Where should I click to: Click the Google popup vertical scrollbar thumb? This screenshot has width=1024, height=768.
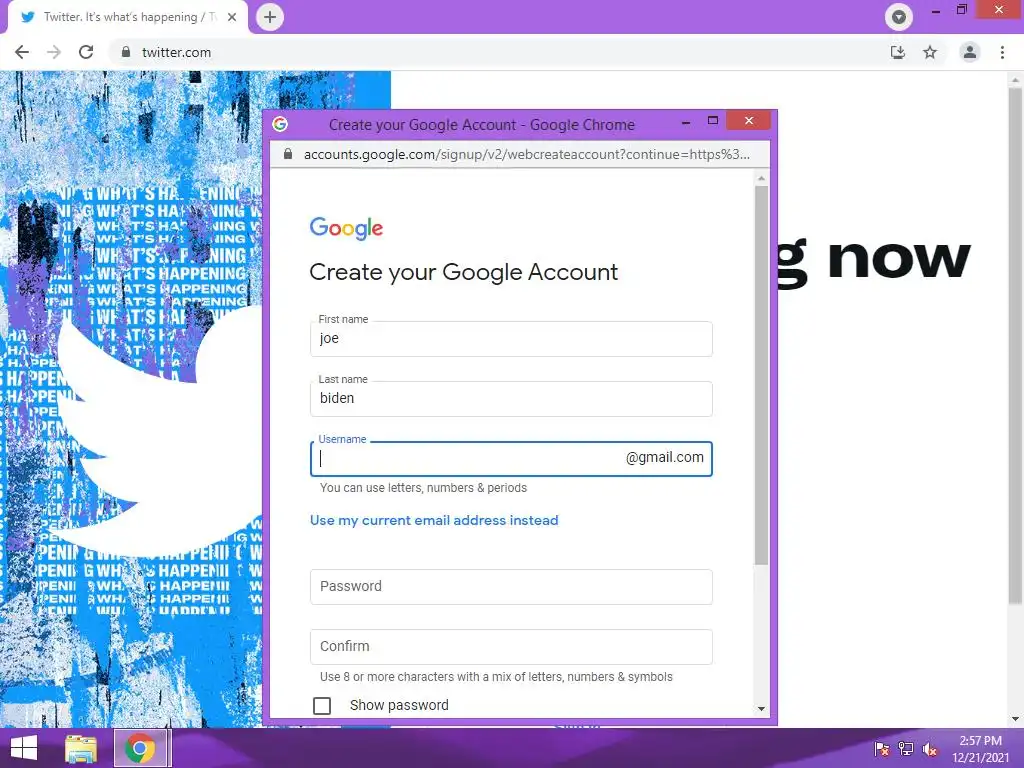[x=761, y=376]
